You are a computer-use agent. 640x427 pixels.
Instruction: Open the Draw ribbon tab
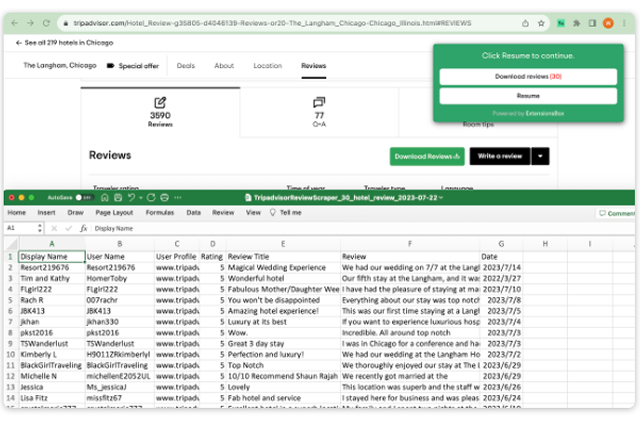coord(76,213)
